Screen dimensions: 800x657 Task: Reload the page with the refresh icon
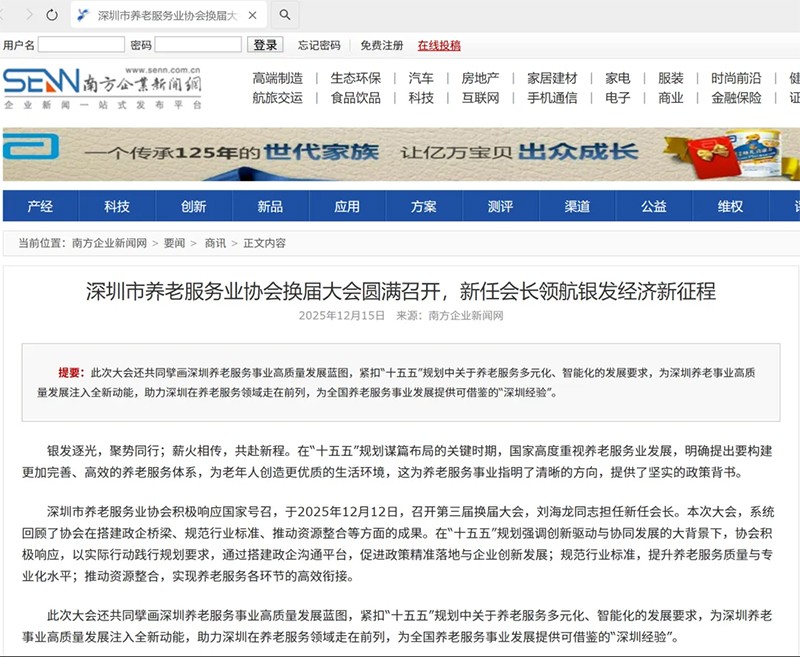coord(52,15)
